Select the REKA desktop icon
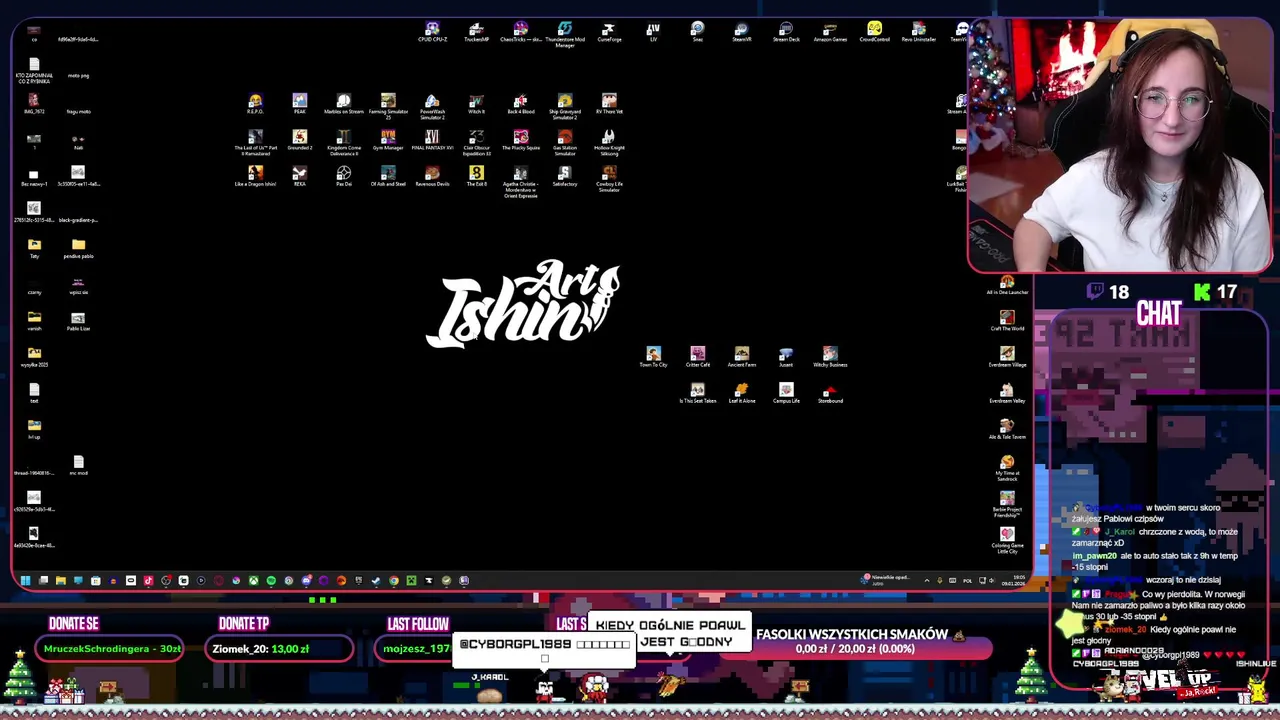This screenshot has width=1280, height=720. pos(299,176)
